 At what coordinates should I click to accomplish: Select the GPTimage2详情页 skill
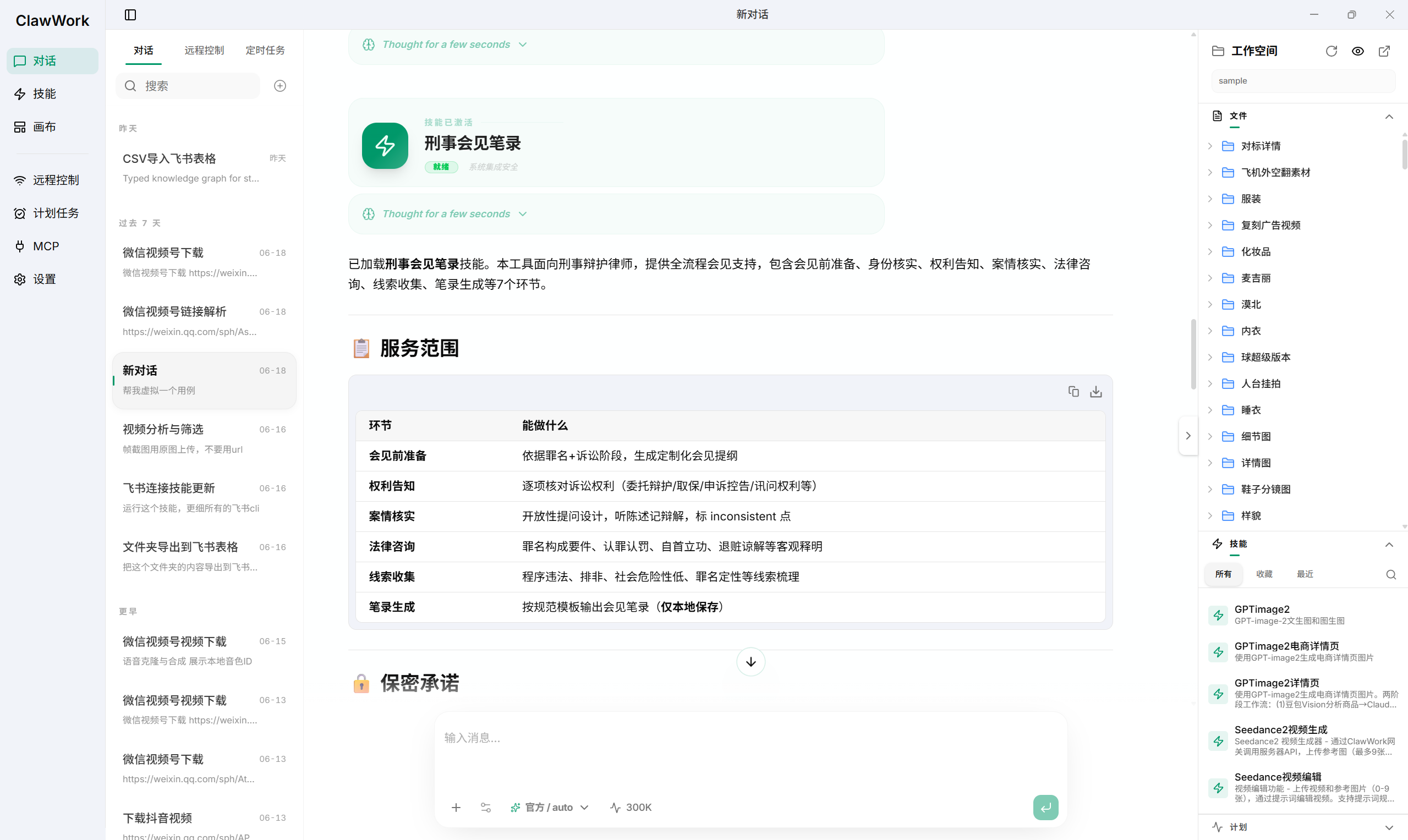coord(1303,693)
